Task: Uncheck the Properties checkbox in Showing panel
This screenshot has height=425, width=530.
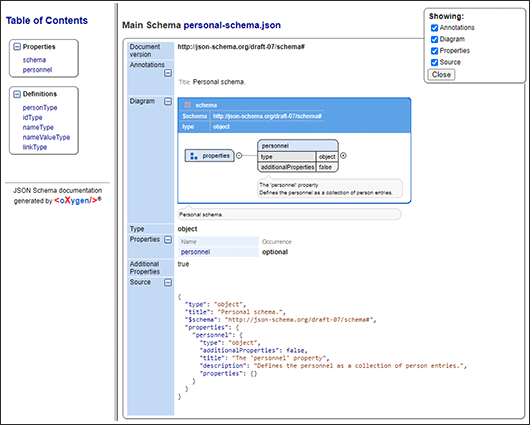Action: click(x=434, y=51)
